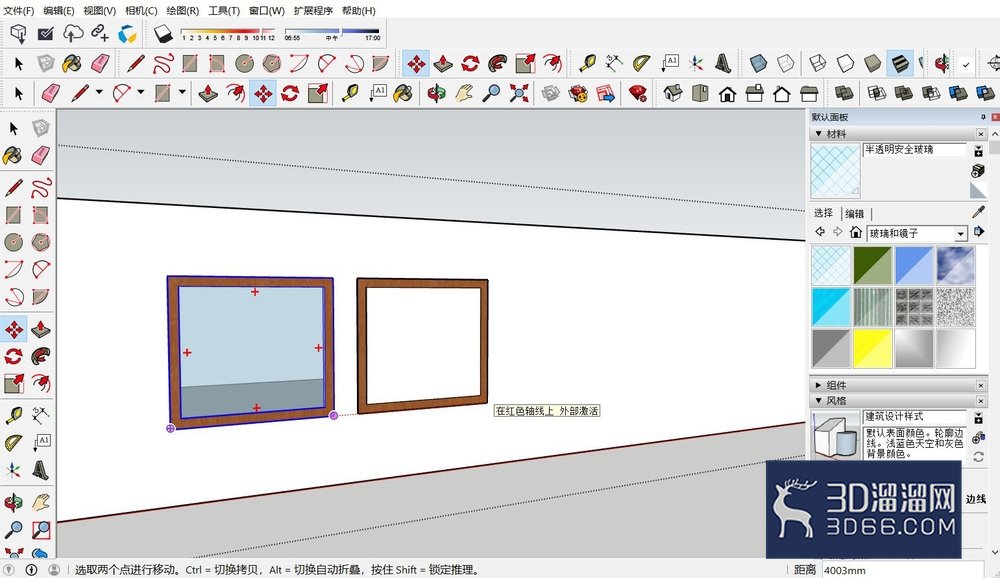Screen dimensions: 1000x578
Task: Click the Orbit tool in the third toolbar row
Action: tap(436, 94)
